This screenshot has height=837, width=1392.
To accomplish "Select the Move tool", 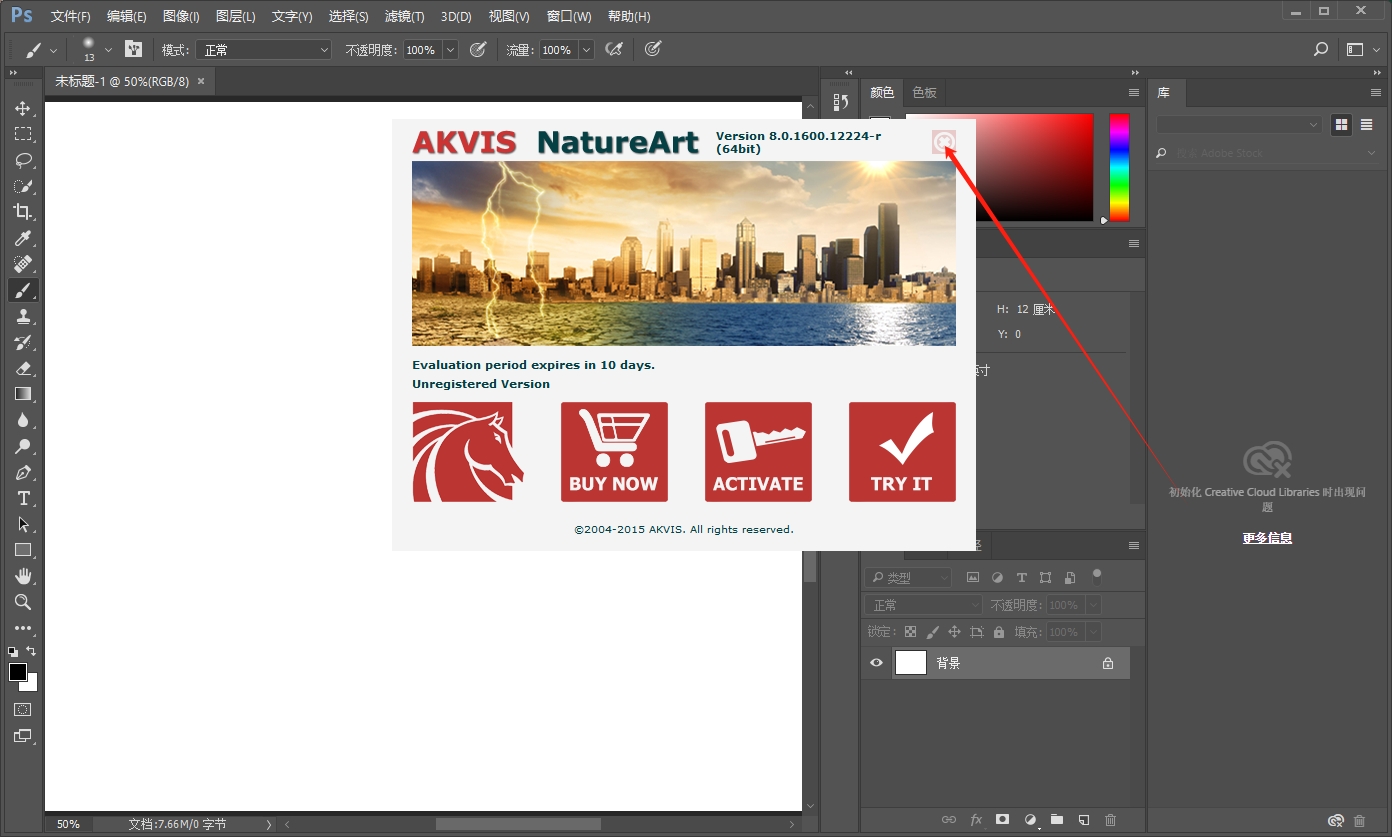I will coord(22,108).
